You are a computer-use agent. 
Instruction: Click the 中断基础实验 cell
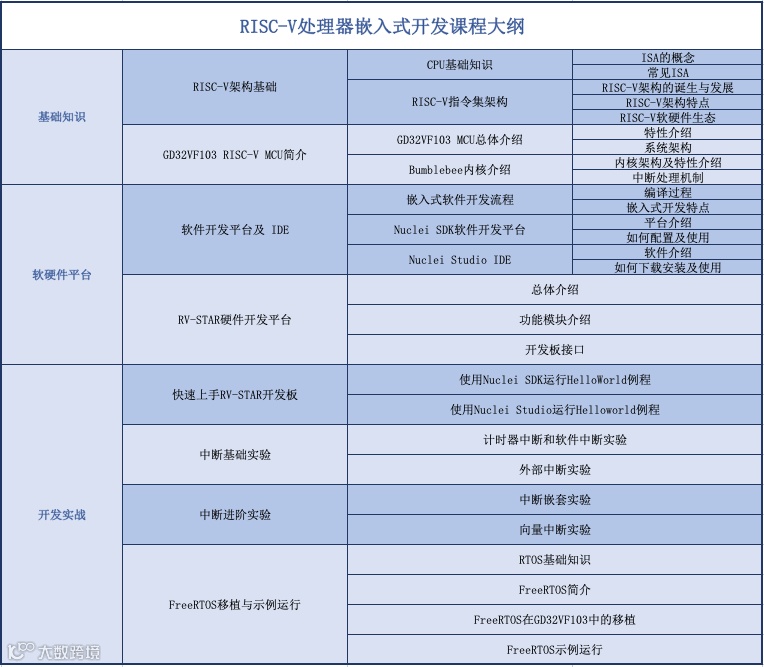pyautogui.click(x=235, y=455)
